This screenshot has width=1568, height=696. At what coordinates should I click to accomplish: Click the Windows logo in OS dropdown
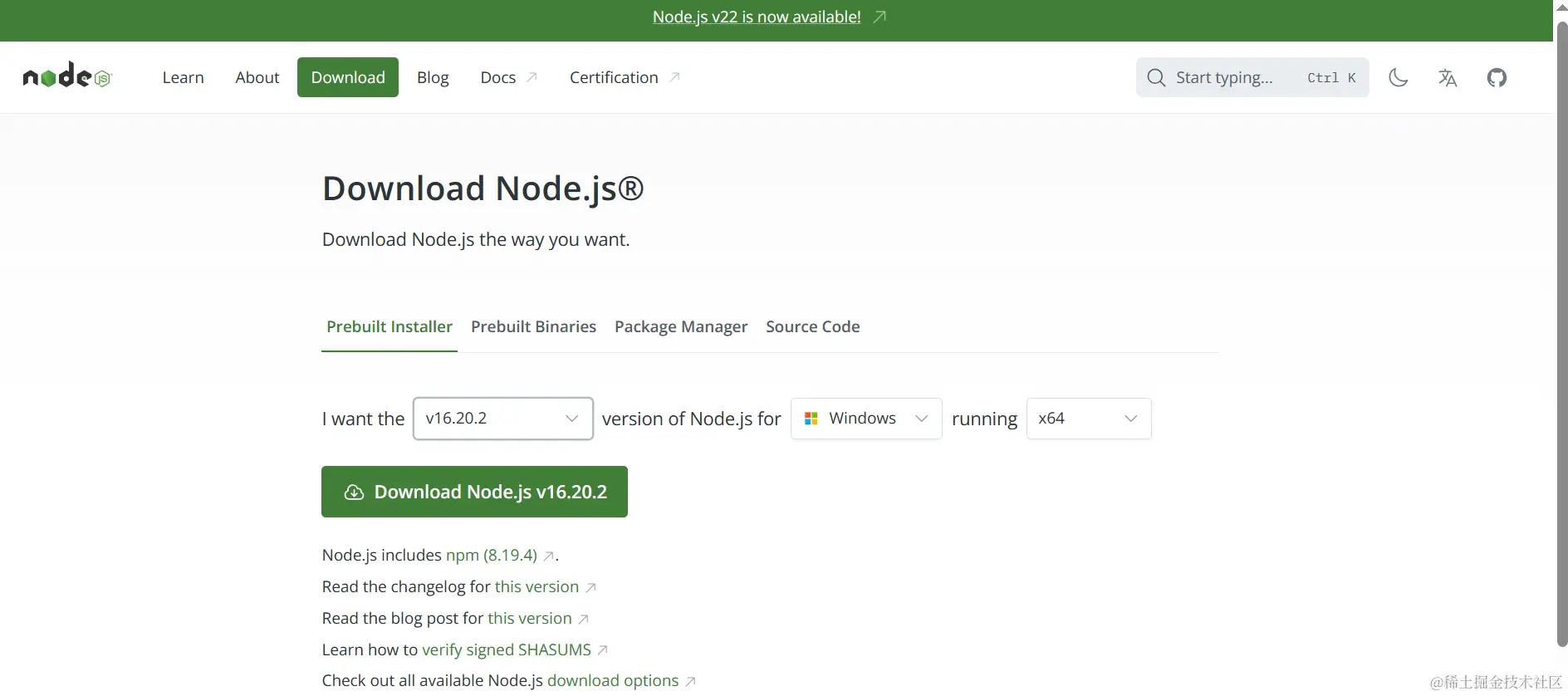pos(811,419)
